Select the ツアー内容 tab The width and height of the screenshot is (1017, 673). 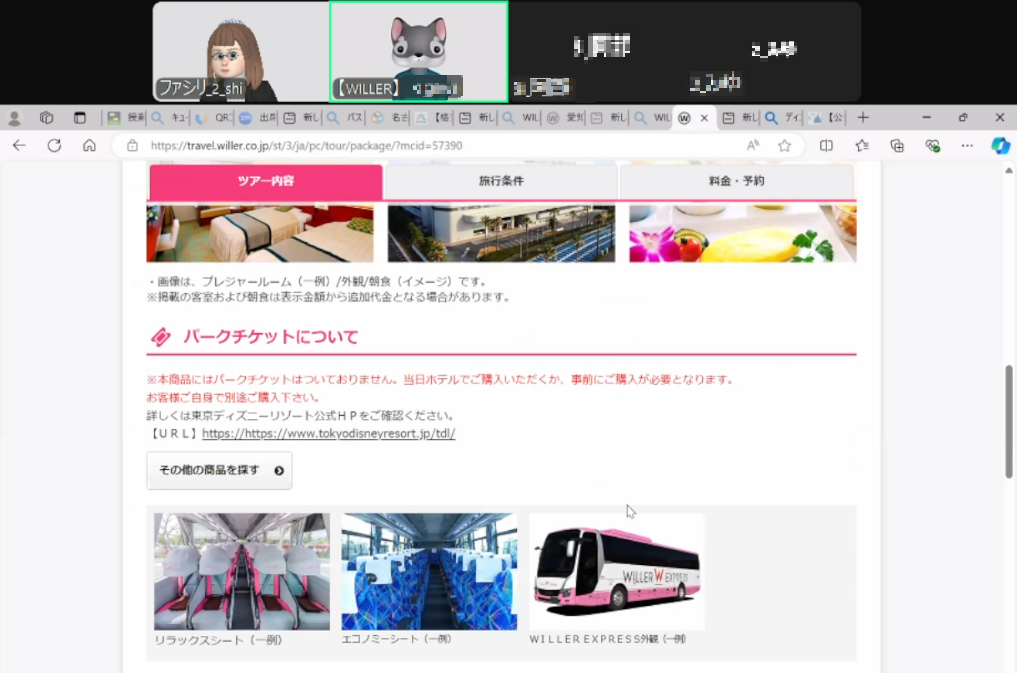click(266, 182)
